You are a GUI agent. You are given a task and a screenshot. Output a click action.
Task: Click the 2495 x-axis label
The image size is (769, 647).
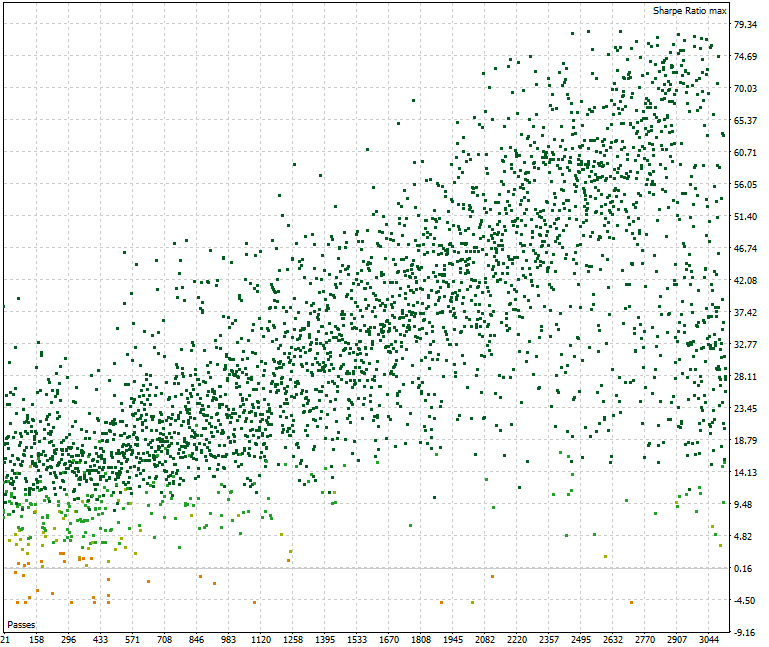[x=581, y=640]
